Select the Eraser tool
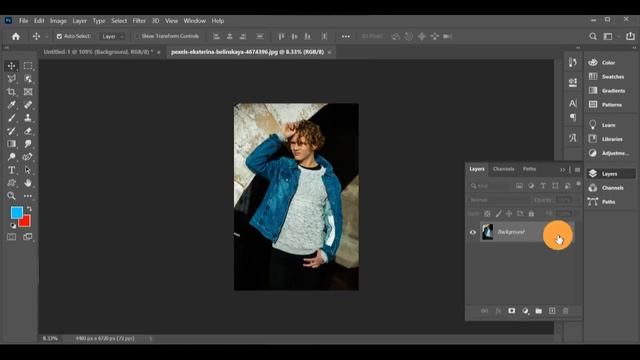 coord(28,131)
